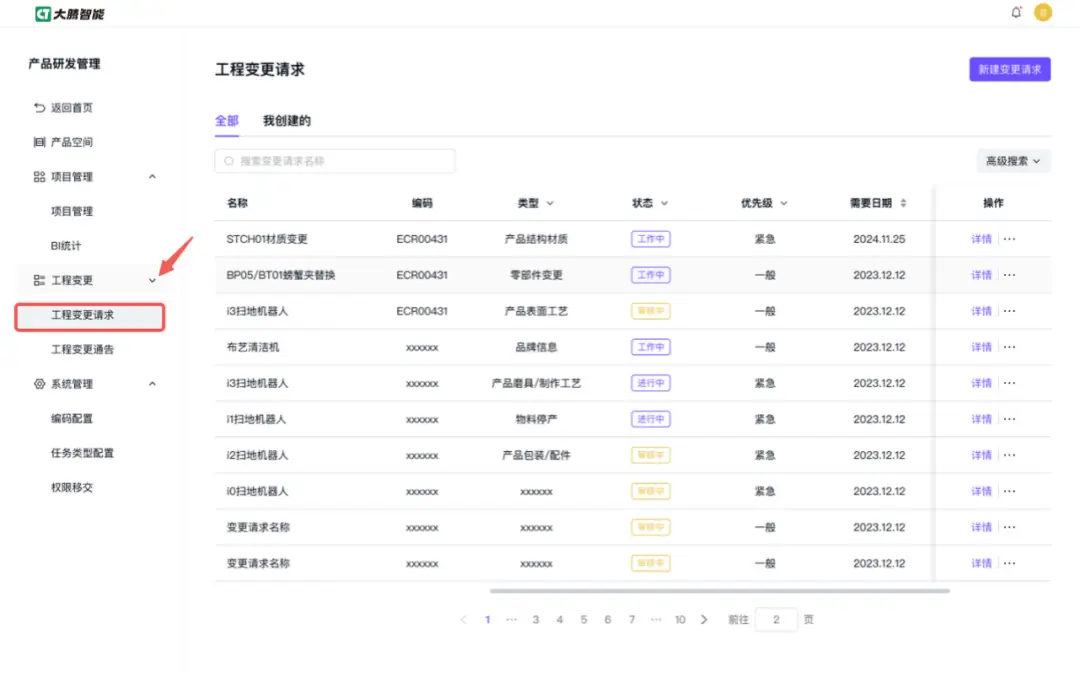This screenshot has height=694, width=1080.
Task: Click the 项目管理 grid icon in sidebar
Action: pos(41,176)
